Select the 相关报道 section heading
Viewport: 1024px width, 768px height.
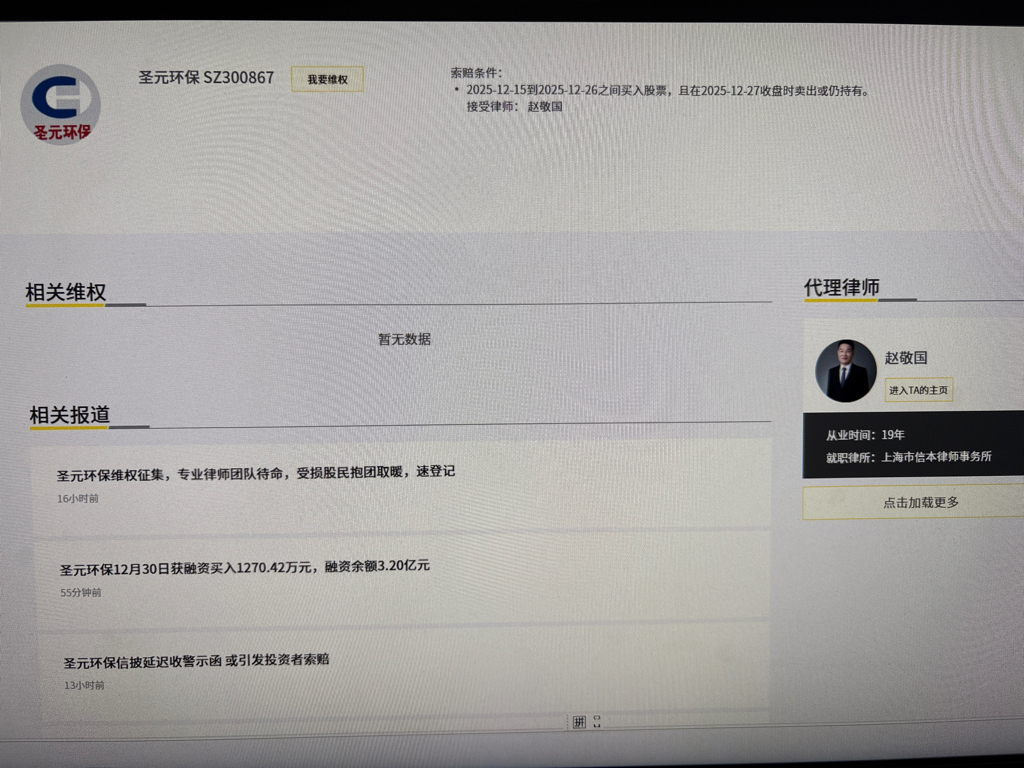[x=69, y=415]
